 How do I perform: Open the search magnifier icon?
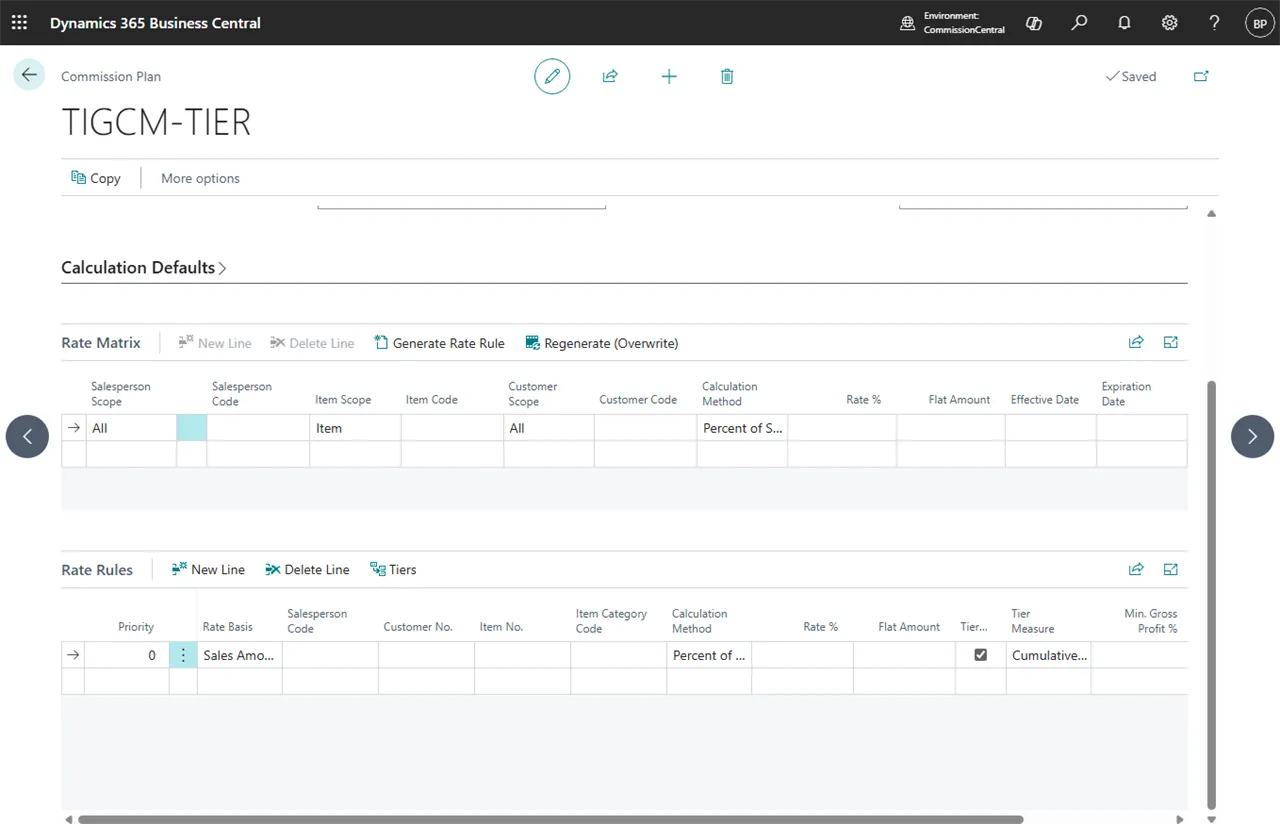tap(1079, 22)
